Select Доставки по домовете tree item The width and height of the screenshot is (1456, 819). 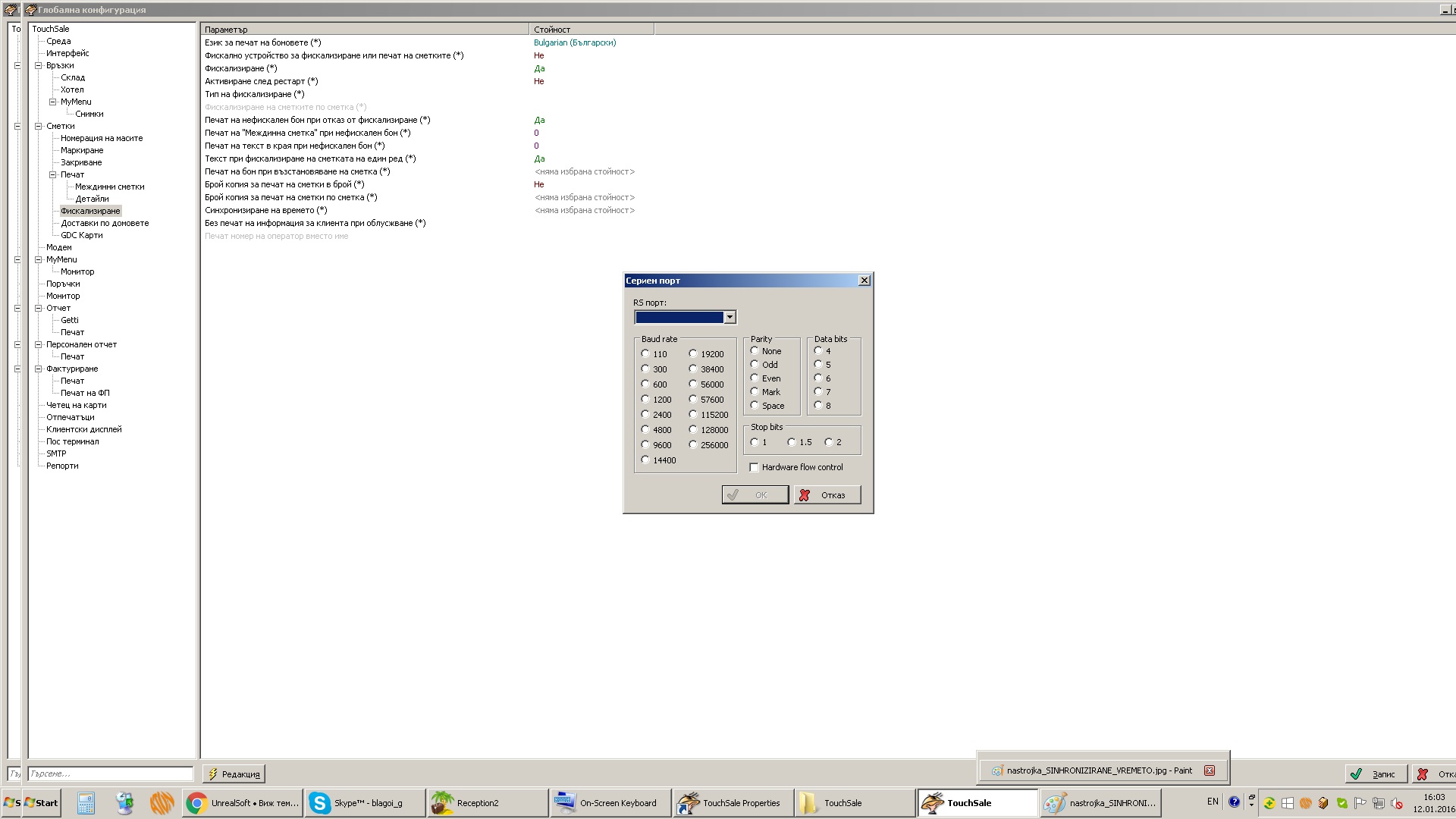tap(105, 223)
